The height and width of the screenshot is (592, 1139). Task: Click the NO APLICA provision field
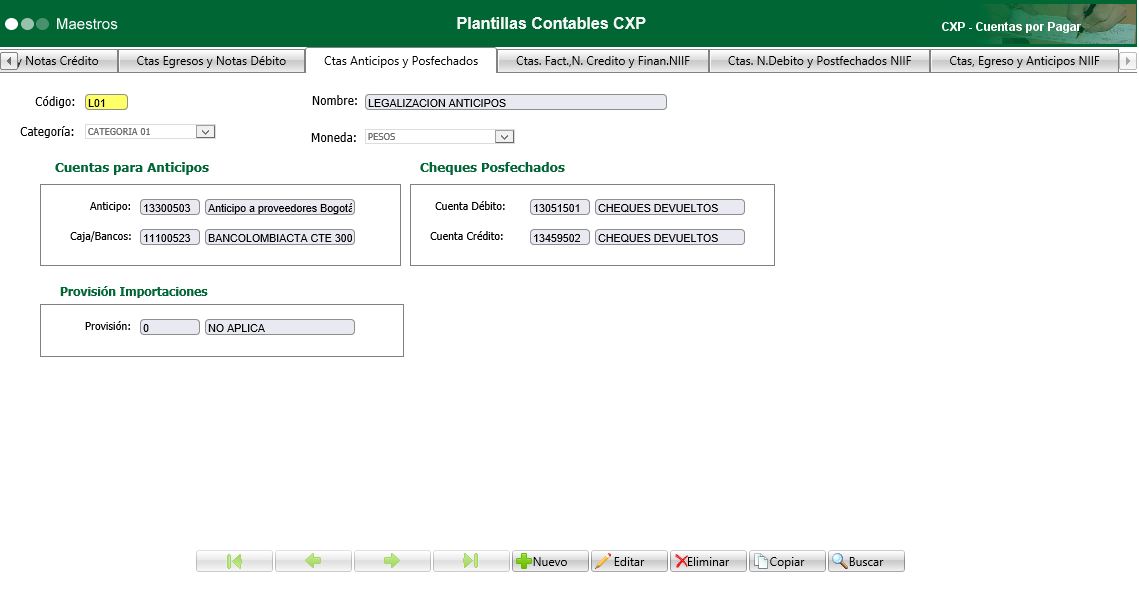(x=280, y=328)
